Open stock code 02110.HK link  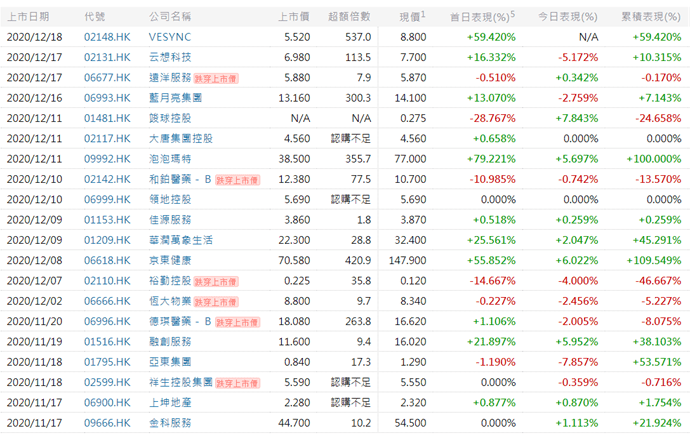click(x=107, y=280)
